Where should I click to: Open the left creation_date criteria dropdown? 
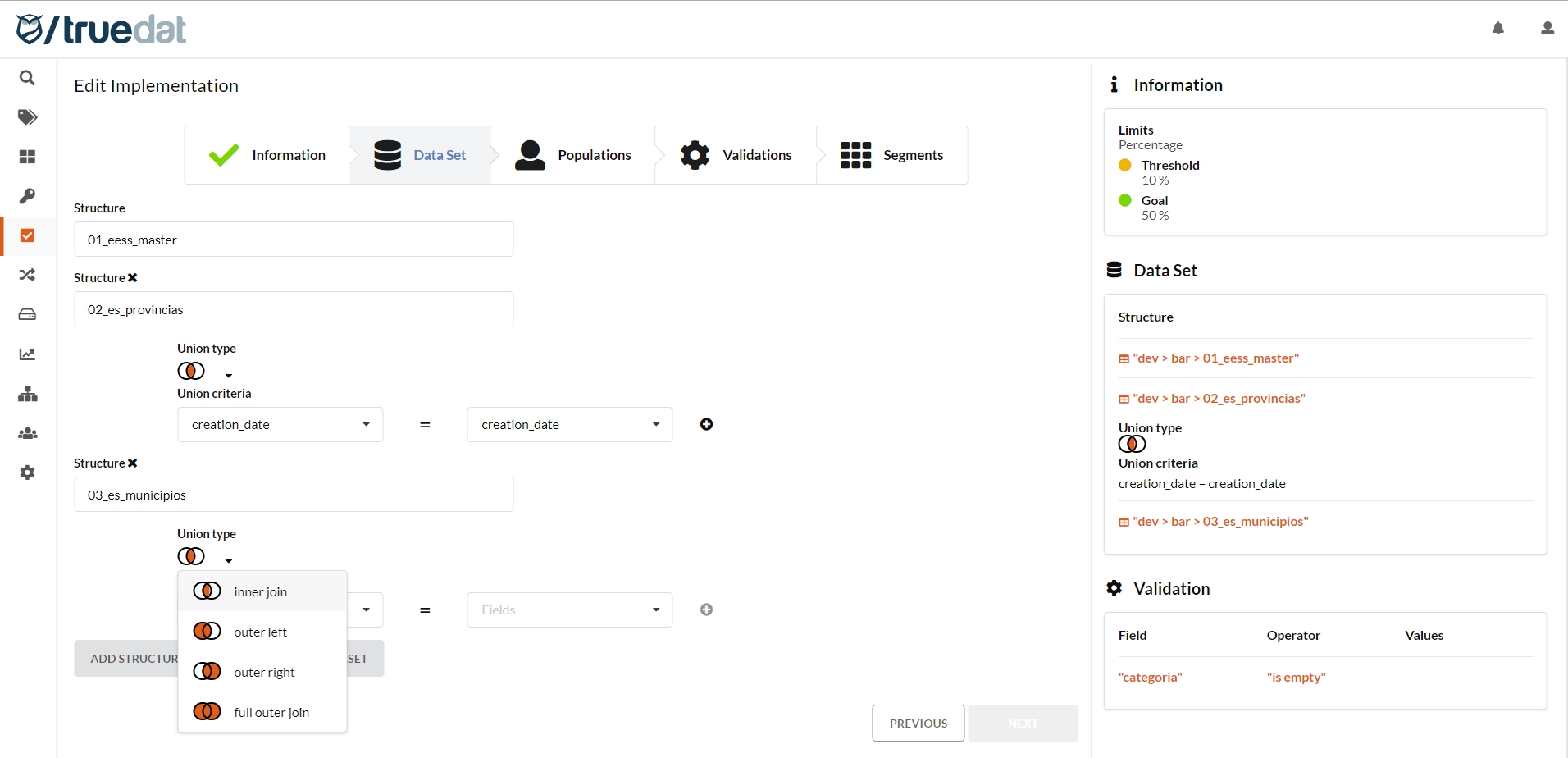(x=280, y=425)
